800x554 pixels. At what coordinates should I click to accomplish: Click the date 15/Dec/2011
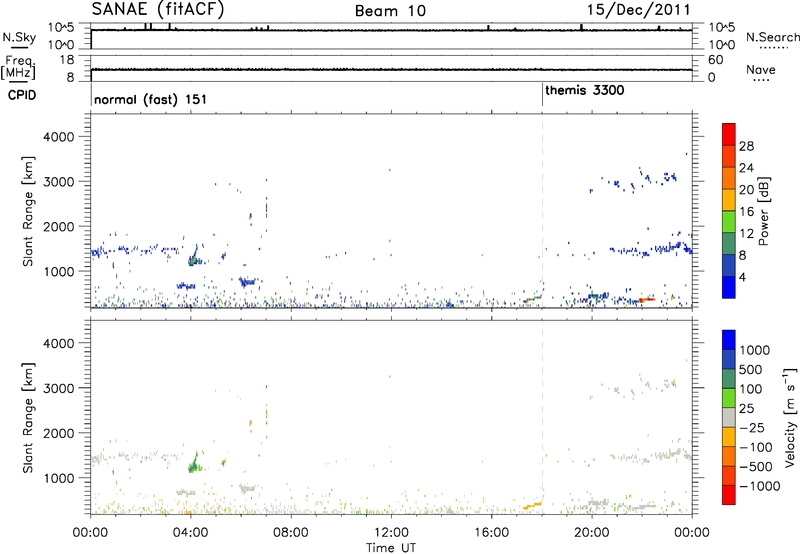click(x=638, y=10)
